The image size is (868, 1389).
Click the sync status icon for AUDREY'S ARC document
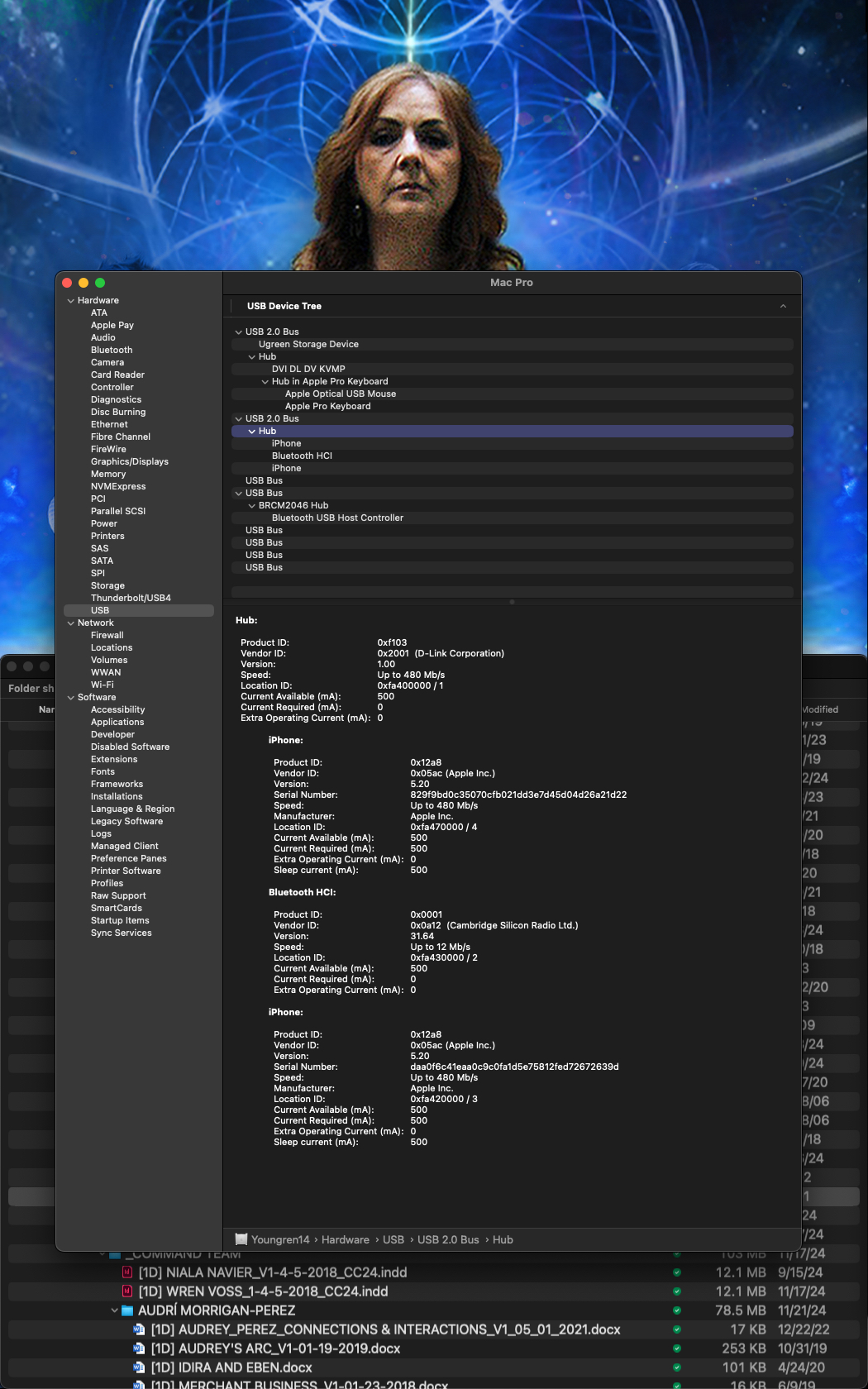click(x=677, y=1348)
